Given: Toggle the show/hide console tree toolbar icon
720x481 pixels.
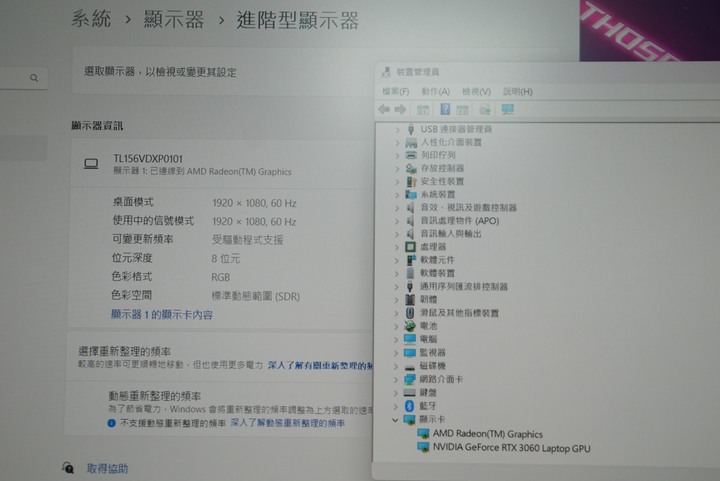Looking at the screenshot, I should 423,110.
